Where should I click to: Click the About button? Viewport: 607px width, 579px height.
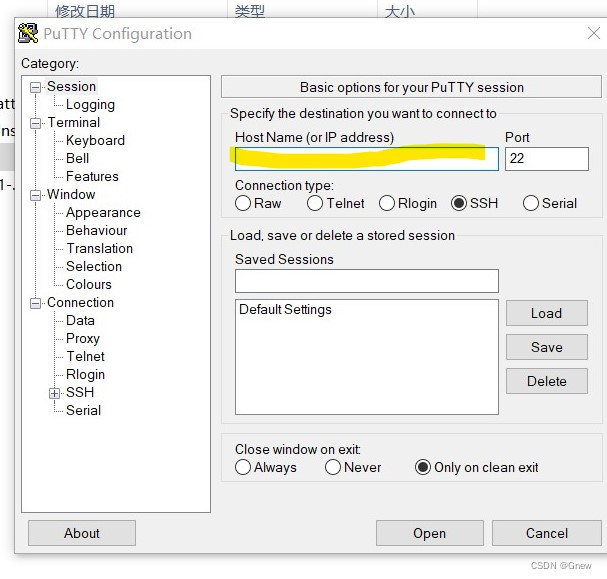click(x=82, y=533)
